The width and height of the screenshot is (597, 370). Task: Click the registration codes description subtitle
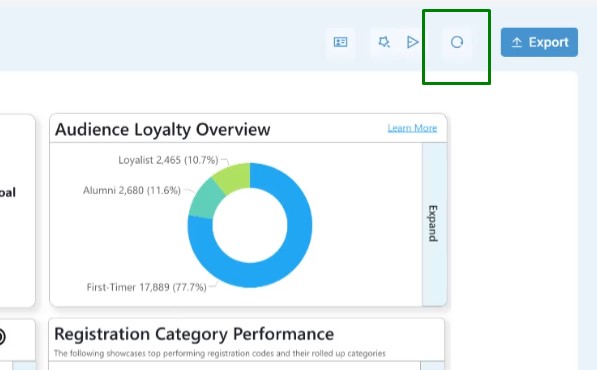pyautogui.click(x=220, y=353)
